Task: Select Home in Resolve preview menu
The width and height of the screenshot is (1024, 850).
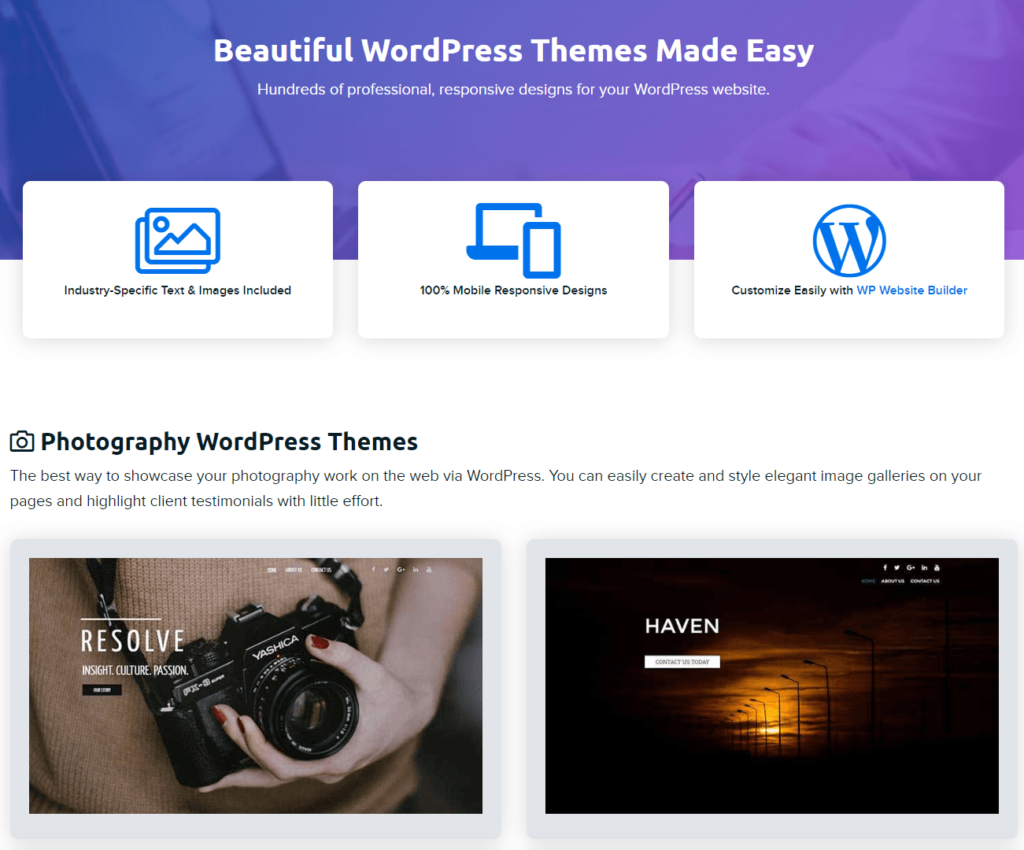Action: 272,570
